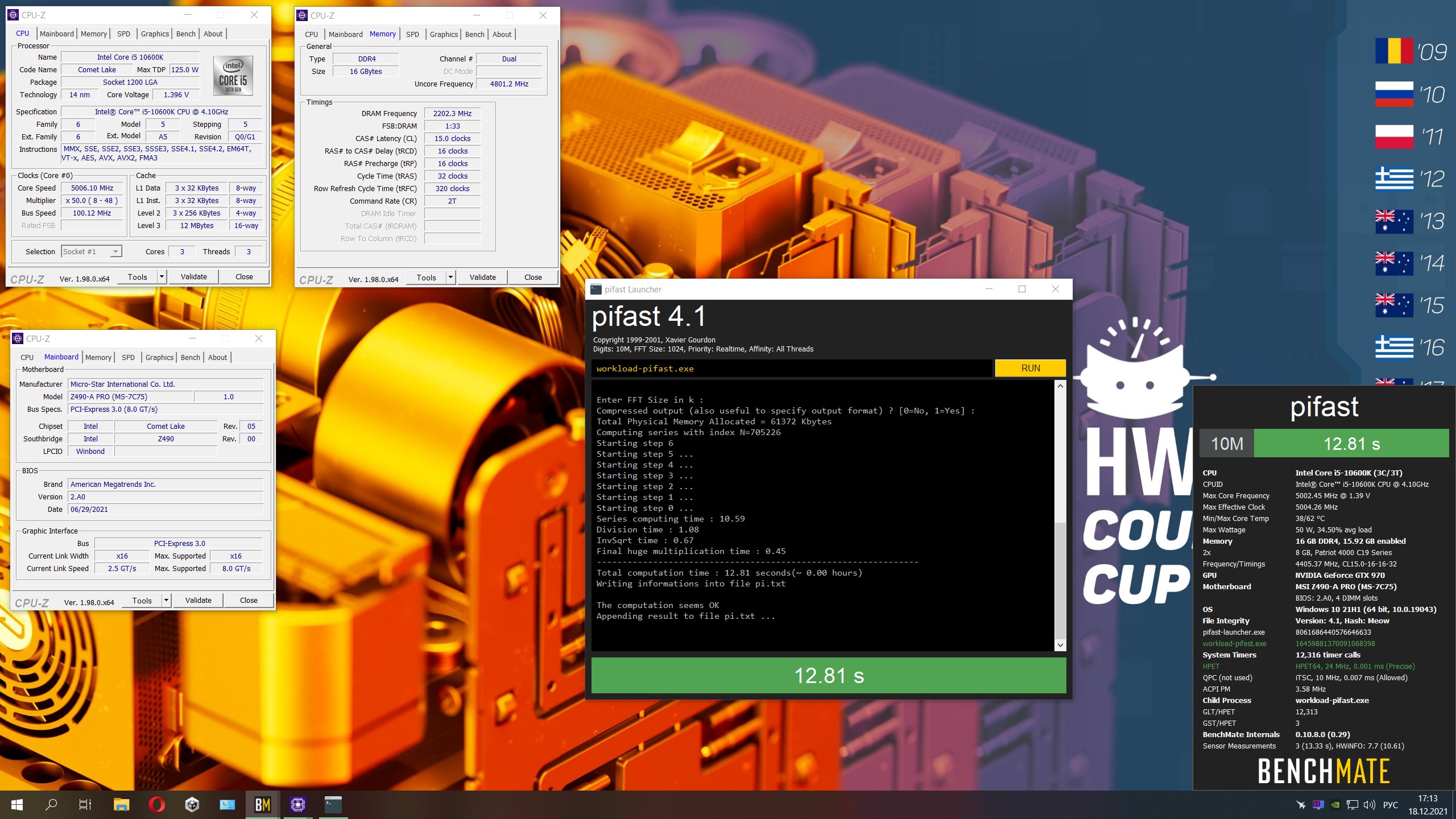Click Tools button in the Mainboard window

(x=142, y=601)
